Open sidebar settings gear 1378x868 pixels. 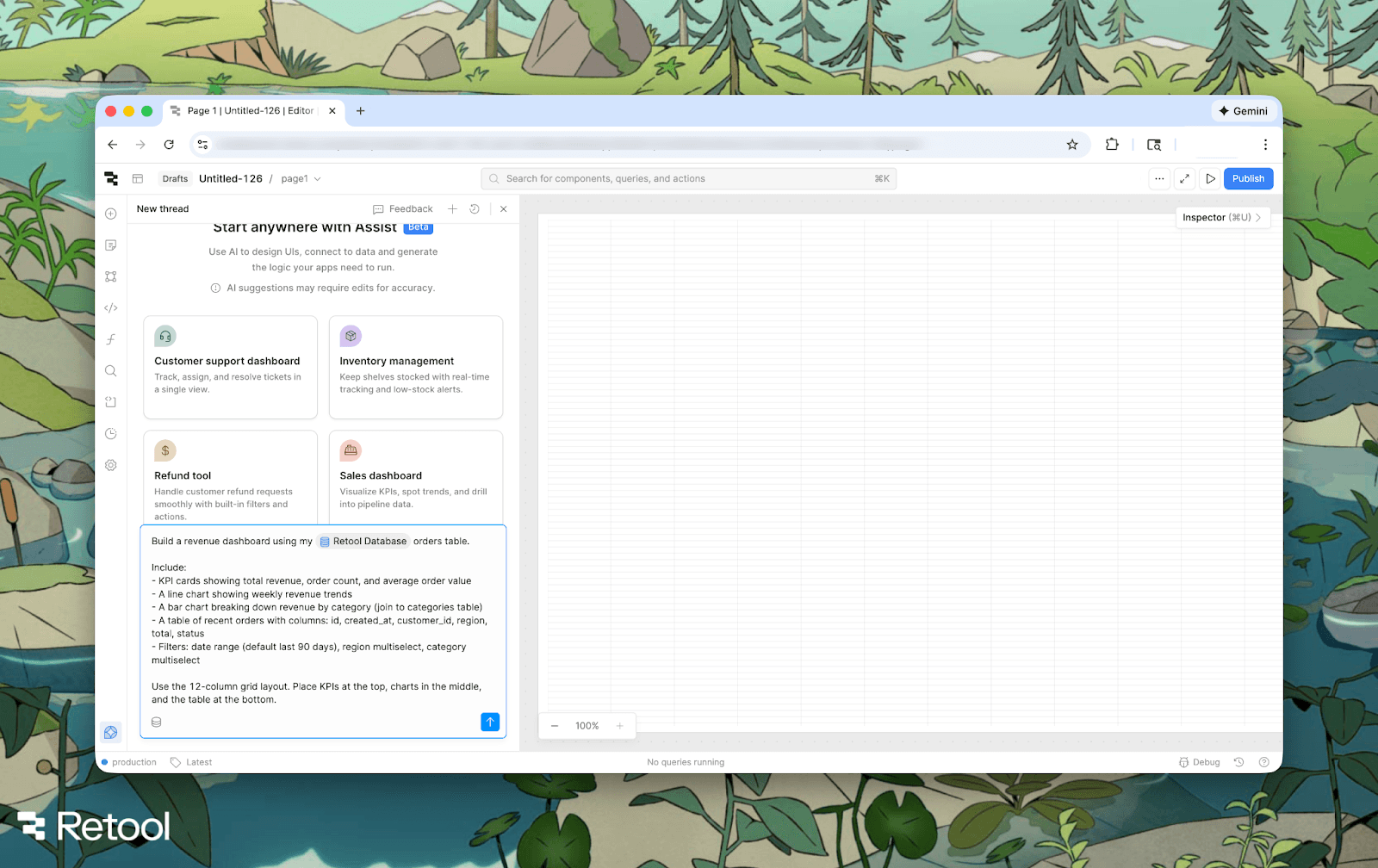[110, 465]
